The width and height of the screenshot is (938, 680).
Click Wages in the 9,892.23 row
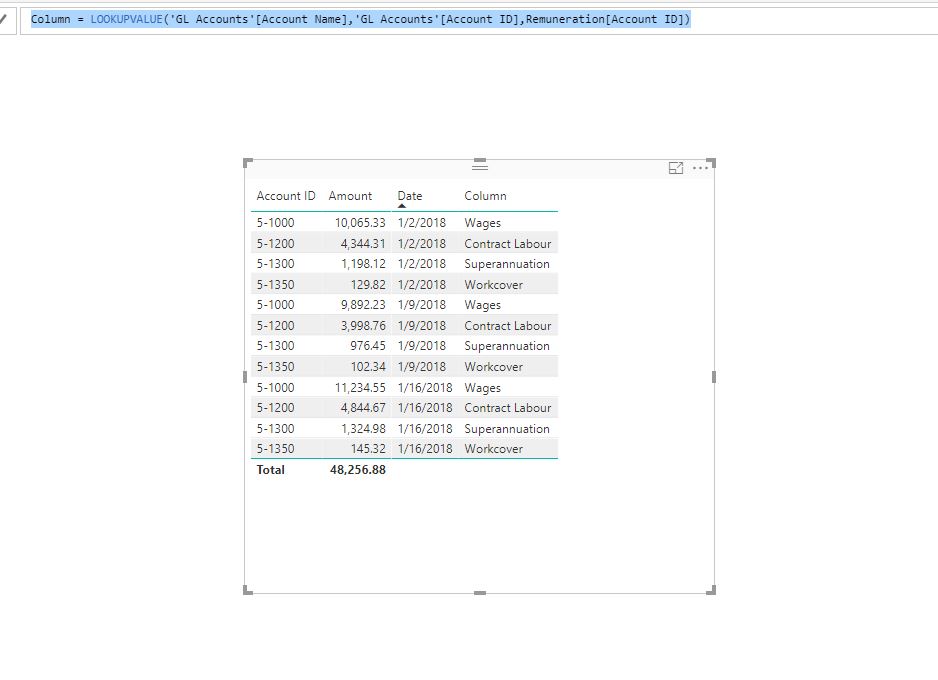coord(482,305)
